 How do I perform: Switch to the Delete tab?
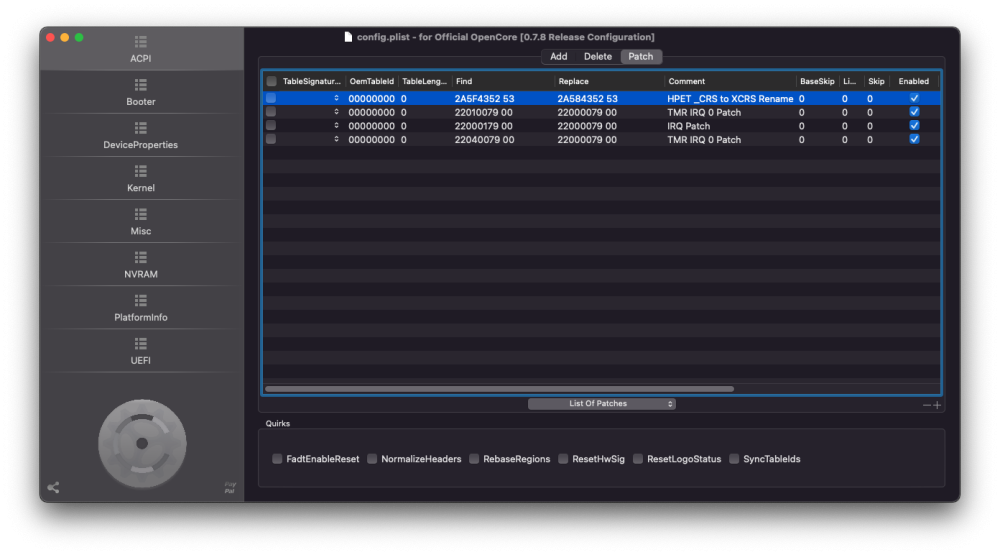click(598, 56)
